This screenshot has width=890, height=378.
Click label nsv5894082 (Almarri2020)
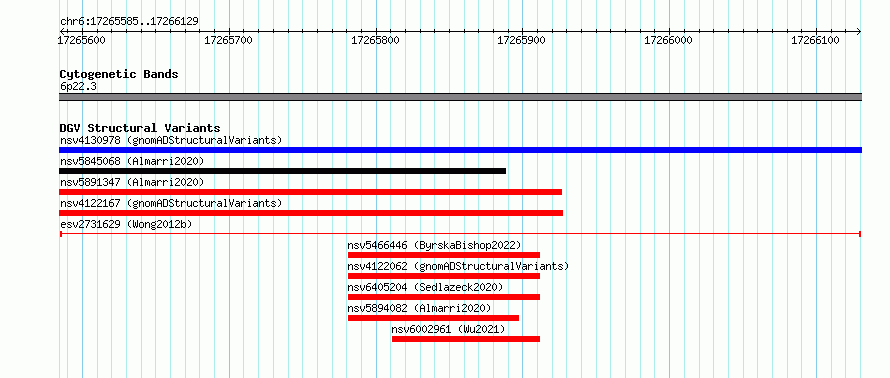pos(419,308)
